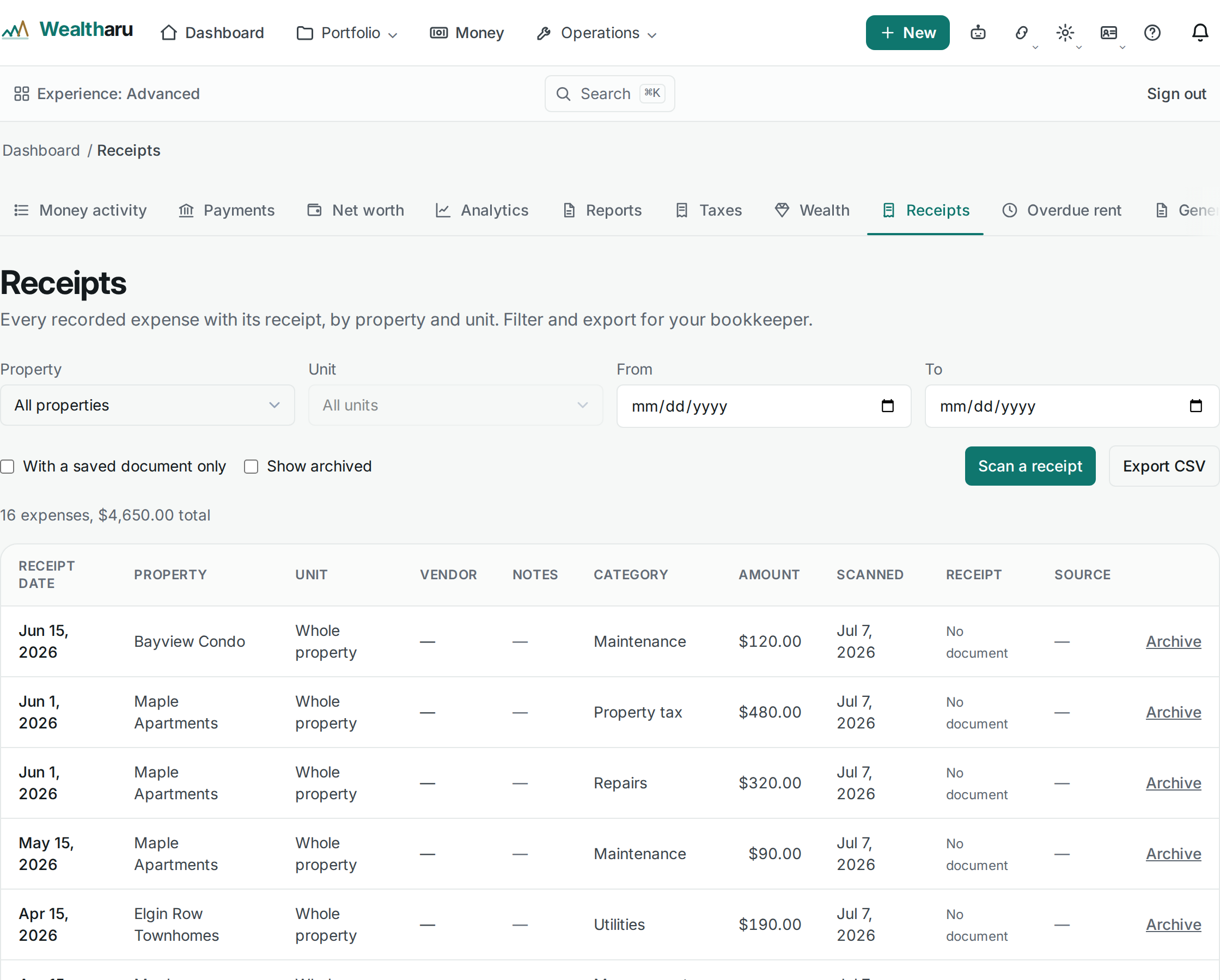Open the Reports tab
The image size is (1220, 980).
coord(602,211)
